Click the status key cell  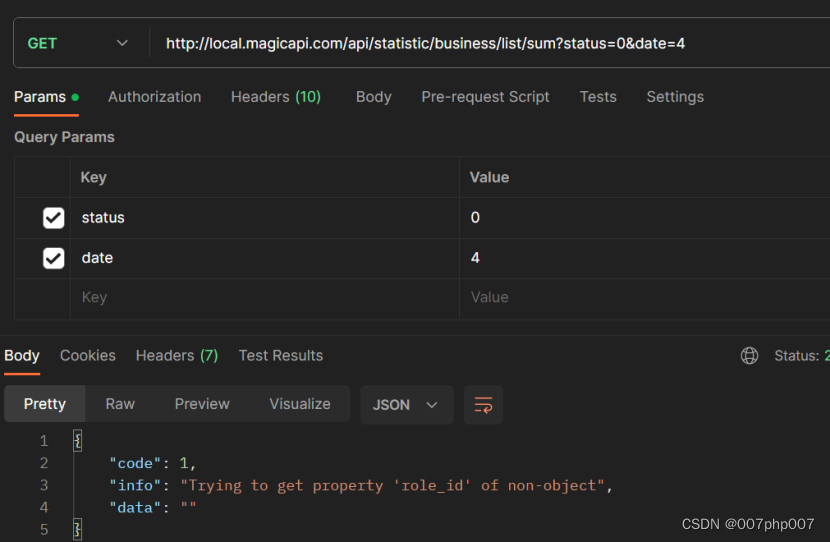point(265,218)
